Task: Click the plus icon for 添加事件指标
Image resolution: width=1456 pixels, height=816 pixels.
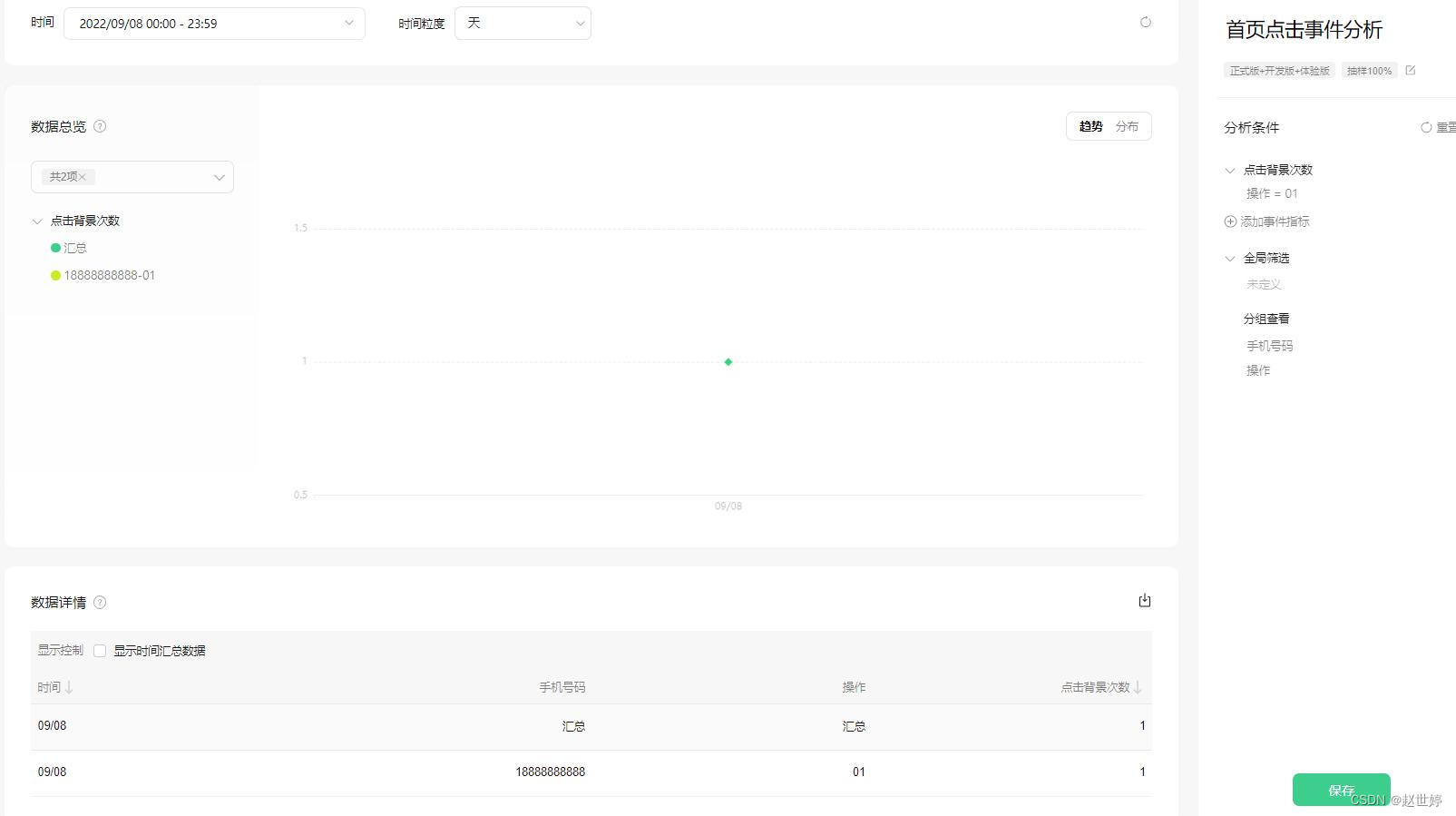Action: pos(1230,221)
